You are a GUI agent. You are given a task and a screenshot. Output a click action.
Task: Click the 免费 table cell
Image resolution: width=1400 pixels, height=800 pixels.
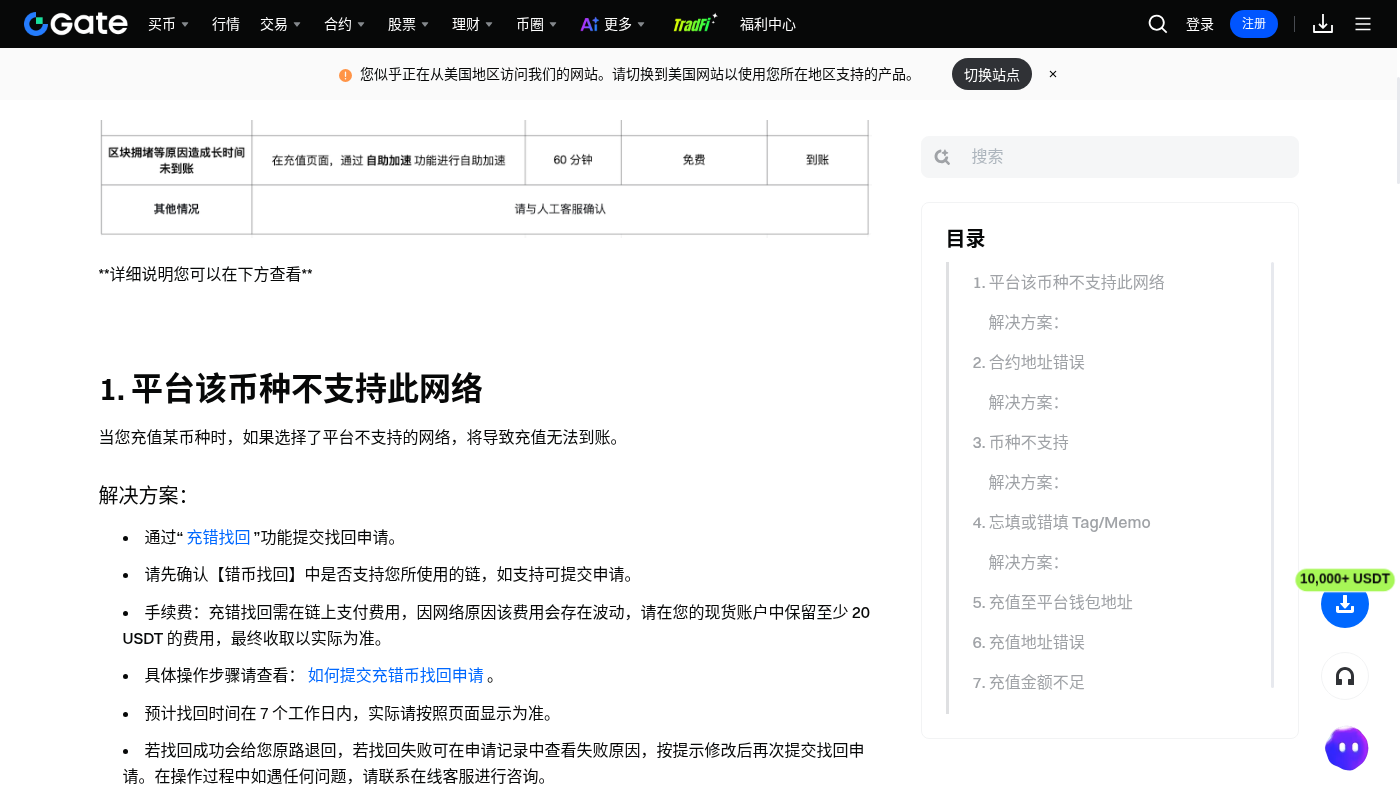(x=694, y=160)
